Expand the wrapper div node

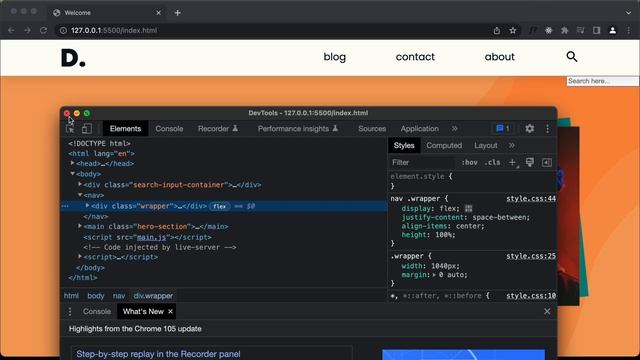click(x=87, y=206)
